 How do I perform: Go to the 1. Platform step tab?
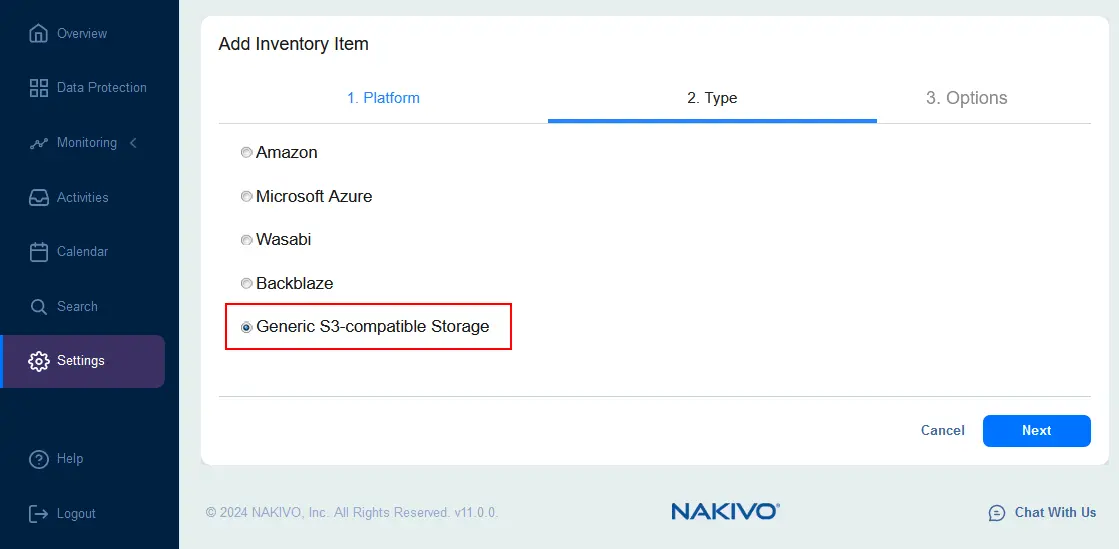tap(383, 98)
